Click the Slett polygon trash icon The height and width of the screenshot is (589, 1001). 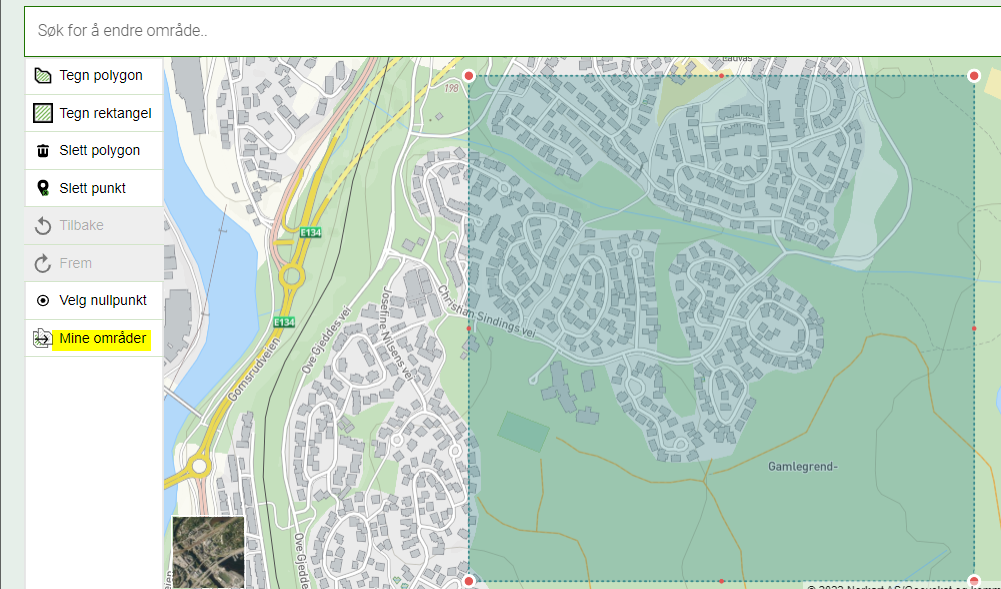pos(43,151)
